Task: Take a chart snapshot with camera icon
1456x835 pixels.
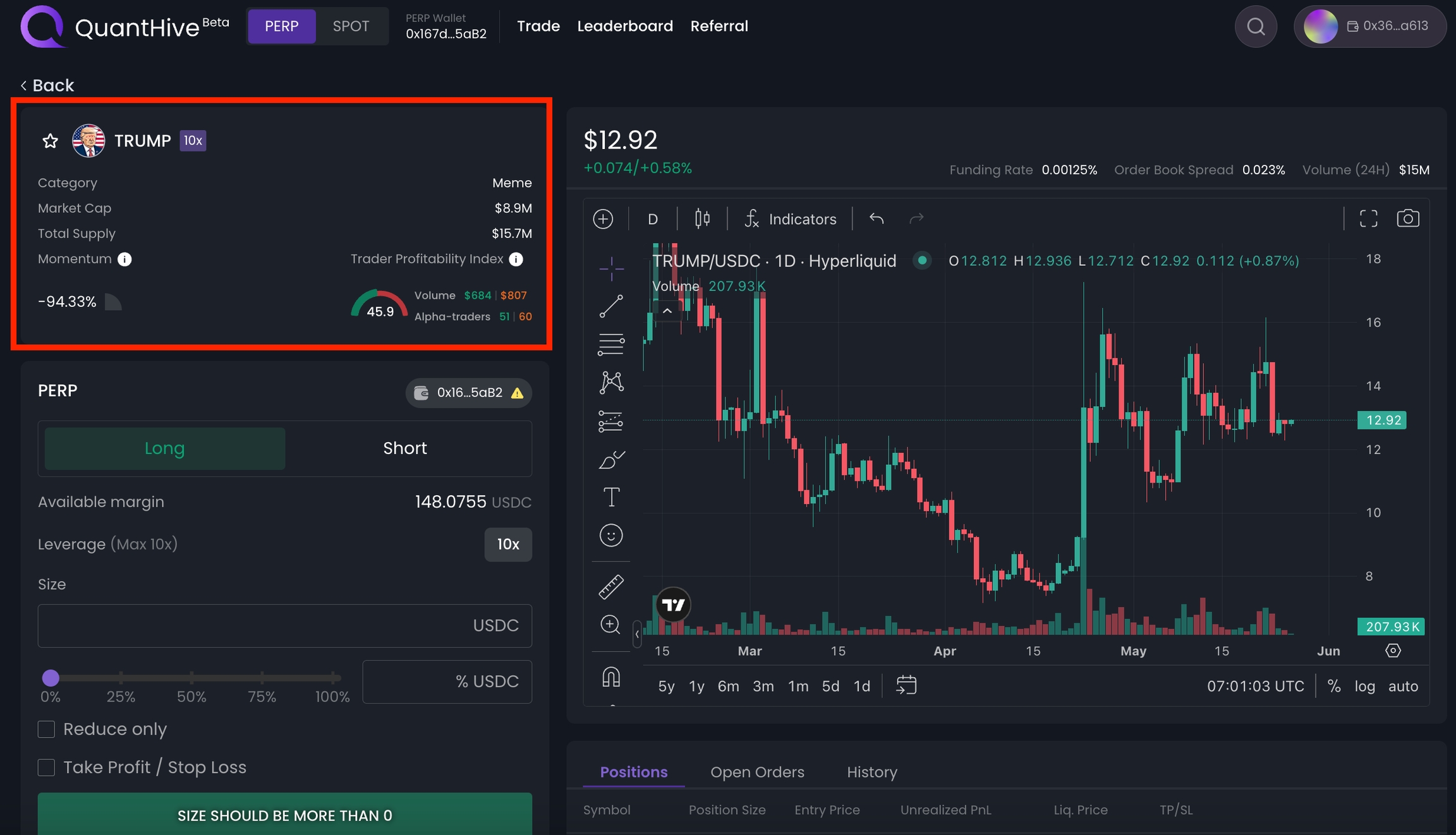Action: point(1407,219)
